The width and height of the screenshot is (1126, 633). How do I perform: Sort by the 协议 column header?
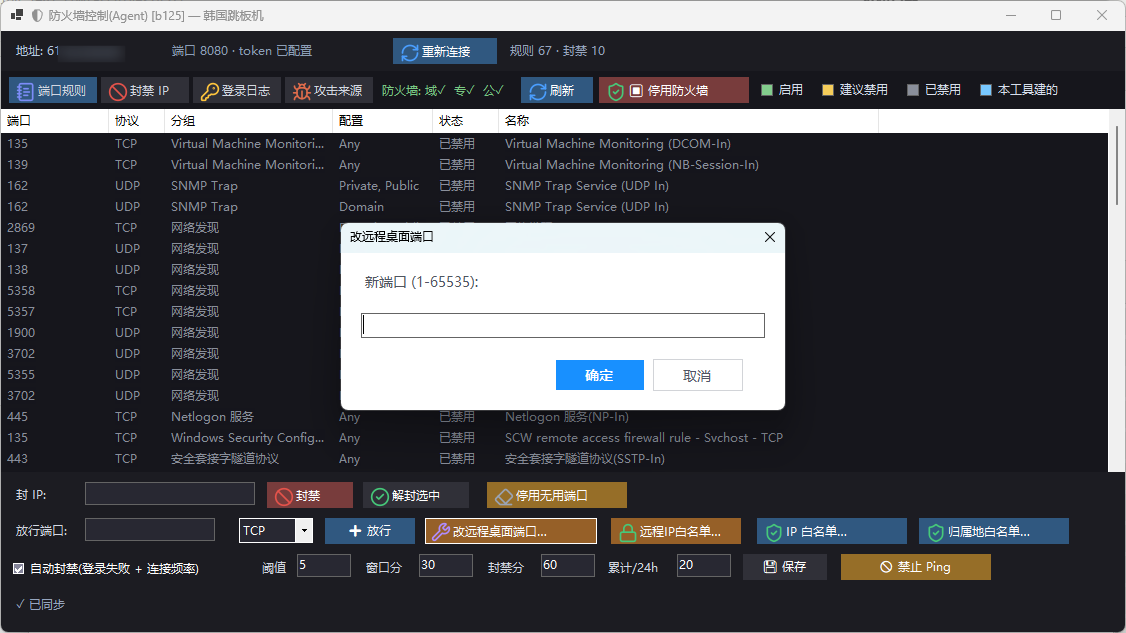136,121
